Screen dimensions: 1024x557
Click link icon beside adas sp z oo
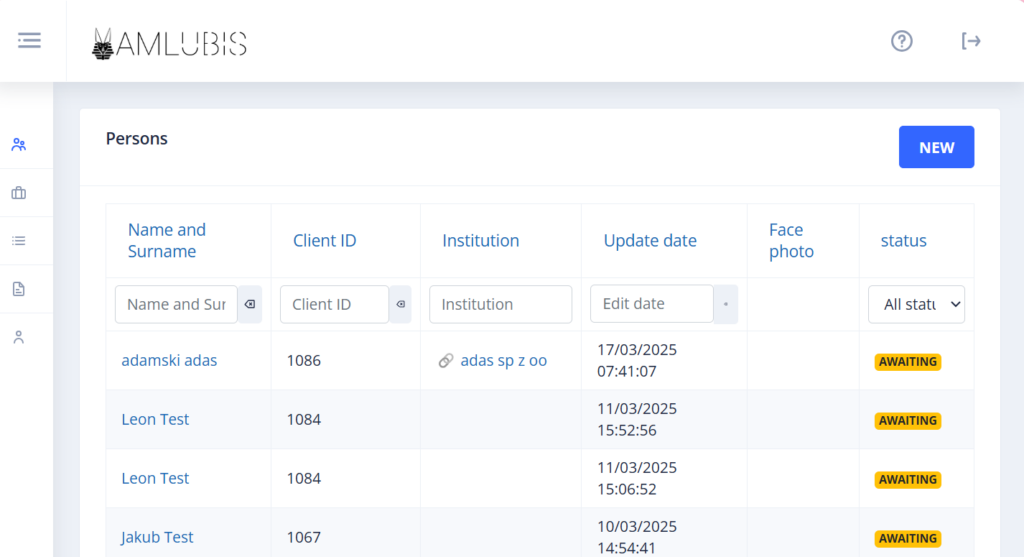click(446, 361)
